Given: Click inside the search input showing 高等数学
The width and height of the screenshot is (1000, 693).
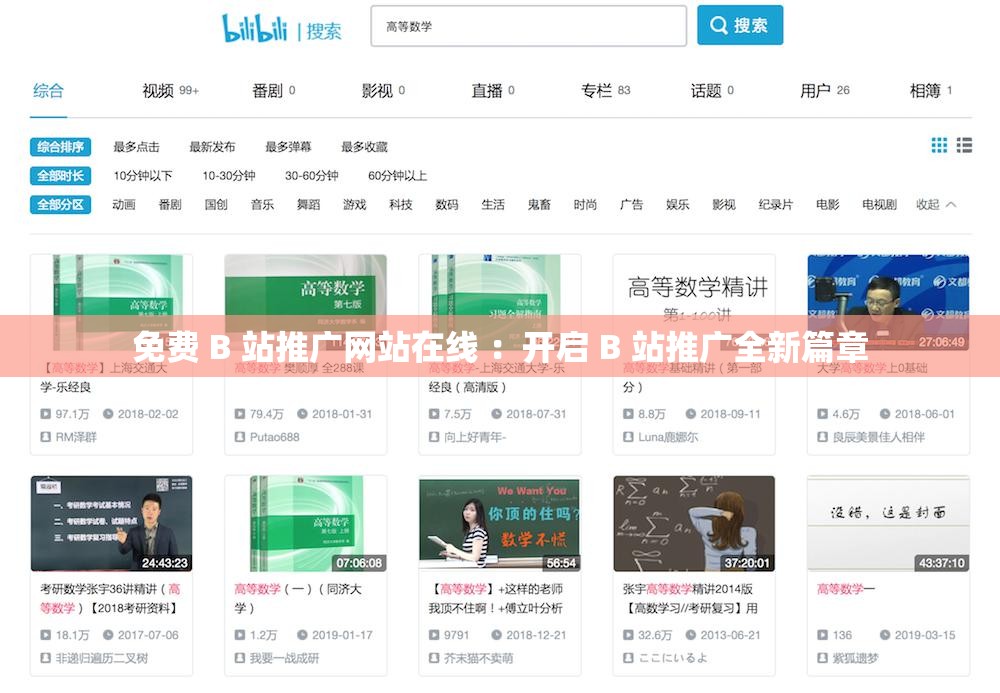Looking at the screenshot, I should point(528,25).
